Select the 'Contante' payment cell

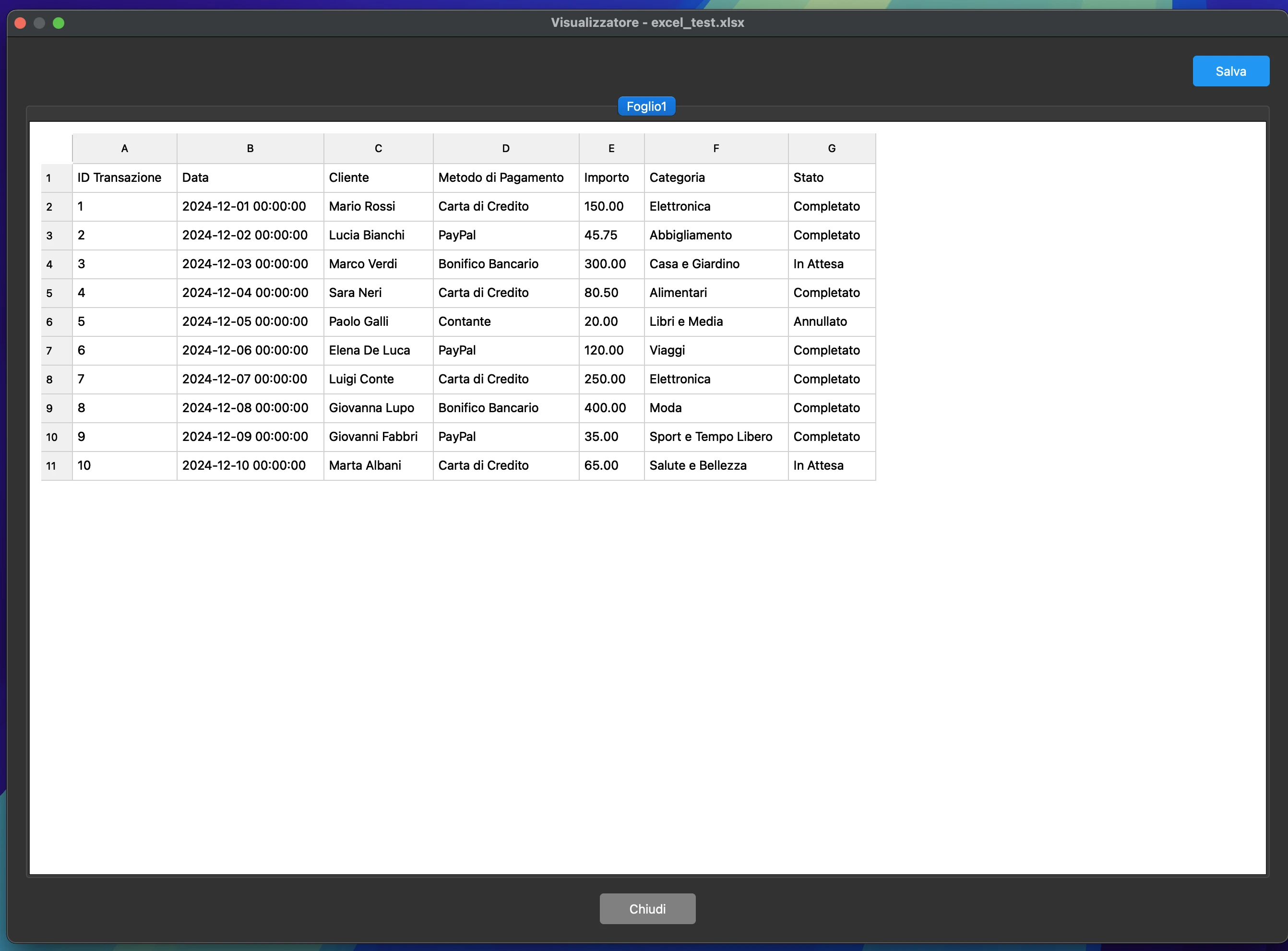[x=505, y=321]
